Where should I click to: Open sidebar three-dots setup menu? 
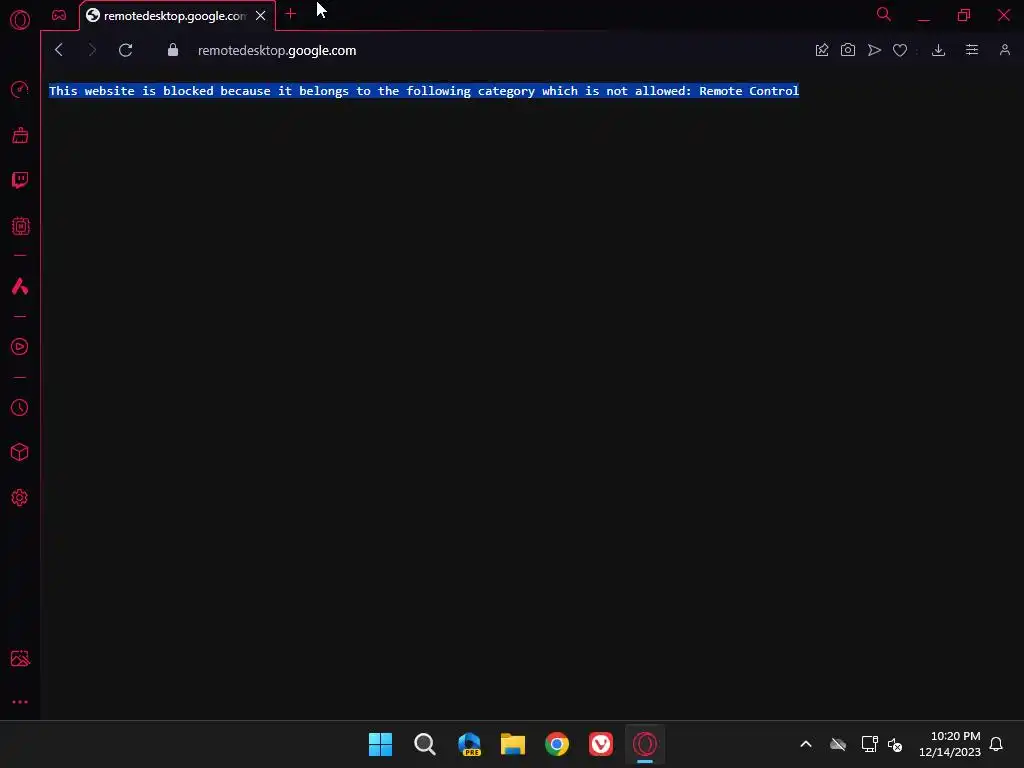(x=20, y=702)
